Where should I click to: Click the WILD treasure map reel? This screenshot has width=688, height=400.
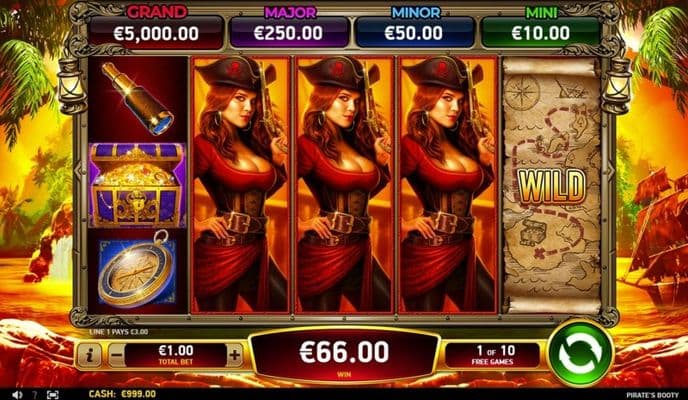tap(552, 185)
